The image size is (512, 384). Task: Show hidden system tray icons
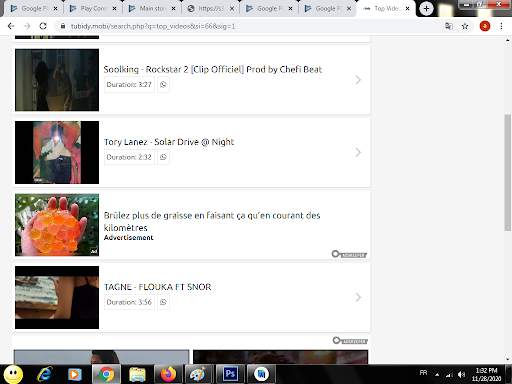(437, 375)
